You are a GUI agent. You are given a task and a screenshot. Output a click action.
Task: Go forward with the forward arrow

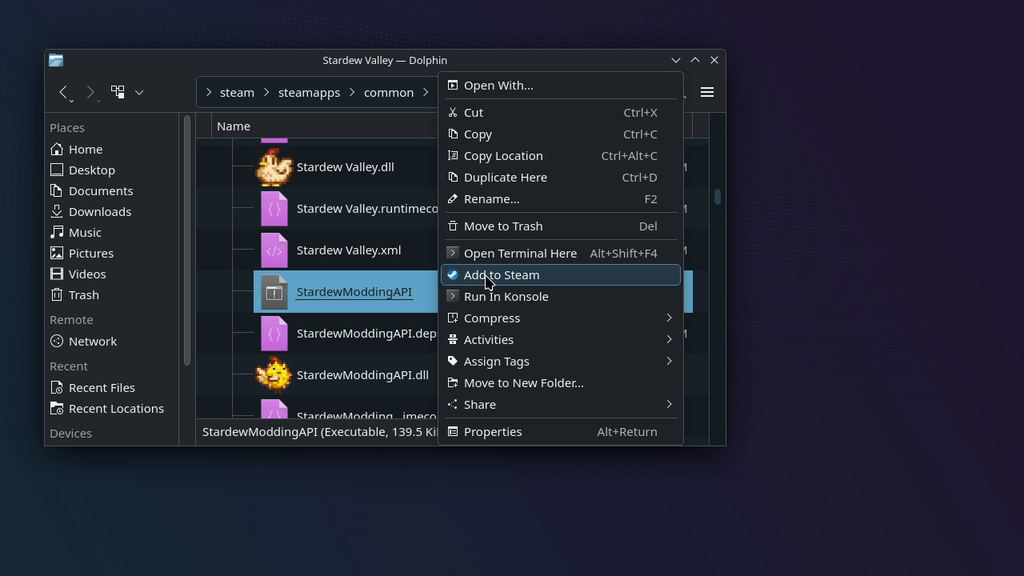(x=90, y=92)
